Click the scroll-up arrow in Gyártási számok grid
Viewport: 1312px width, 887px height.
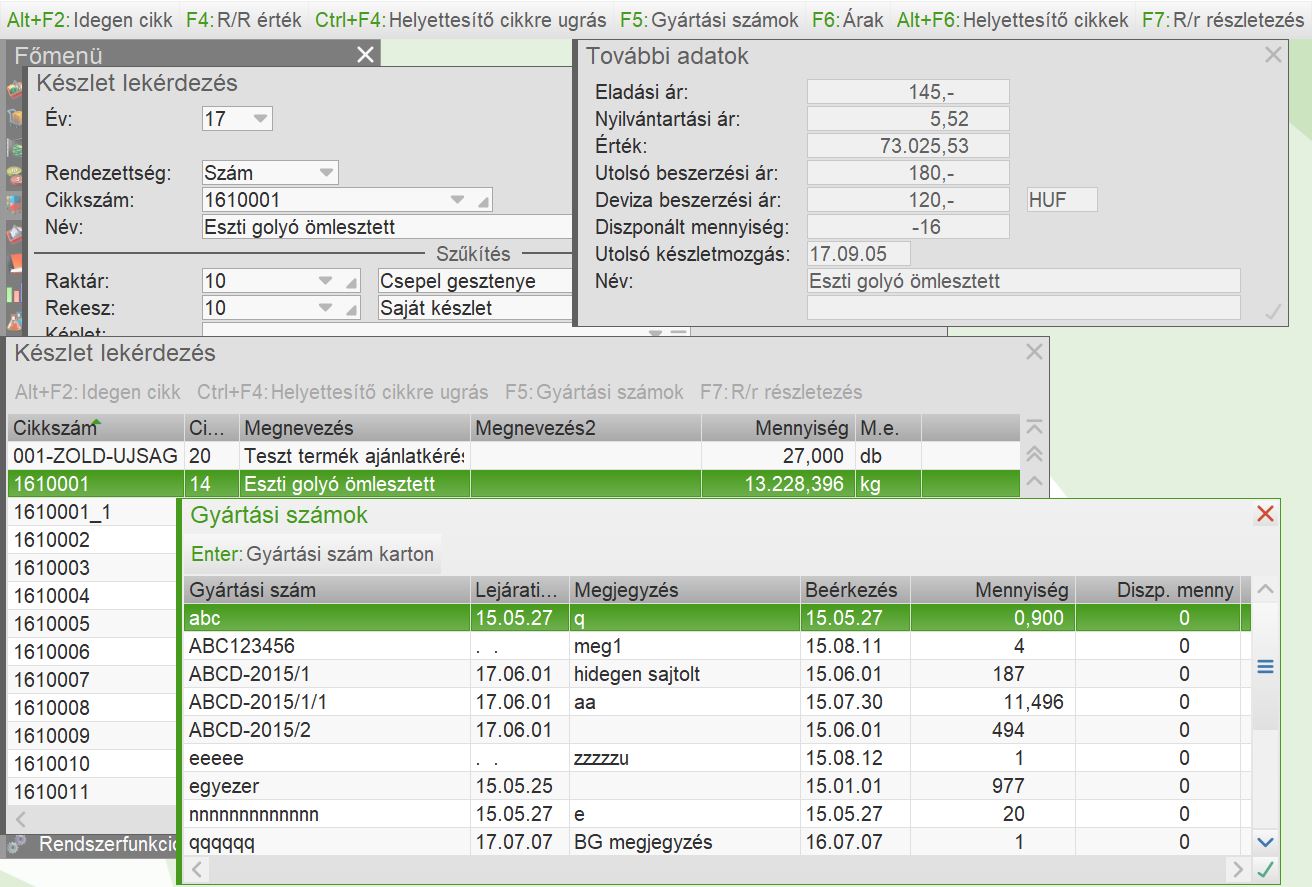[1265, 591]
